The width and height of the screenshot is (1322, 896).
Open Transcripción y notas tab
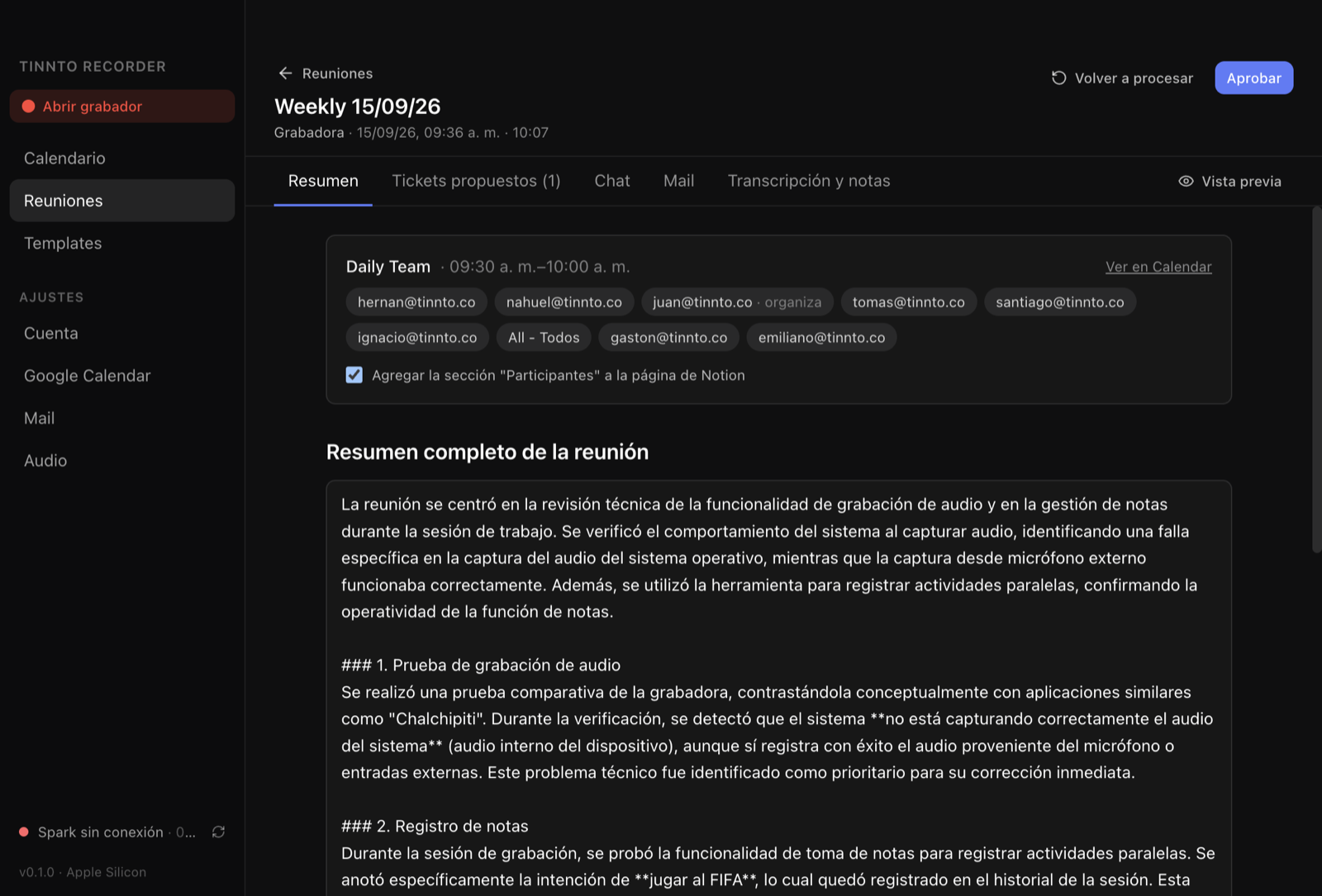click(x=809, y=181)
